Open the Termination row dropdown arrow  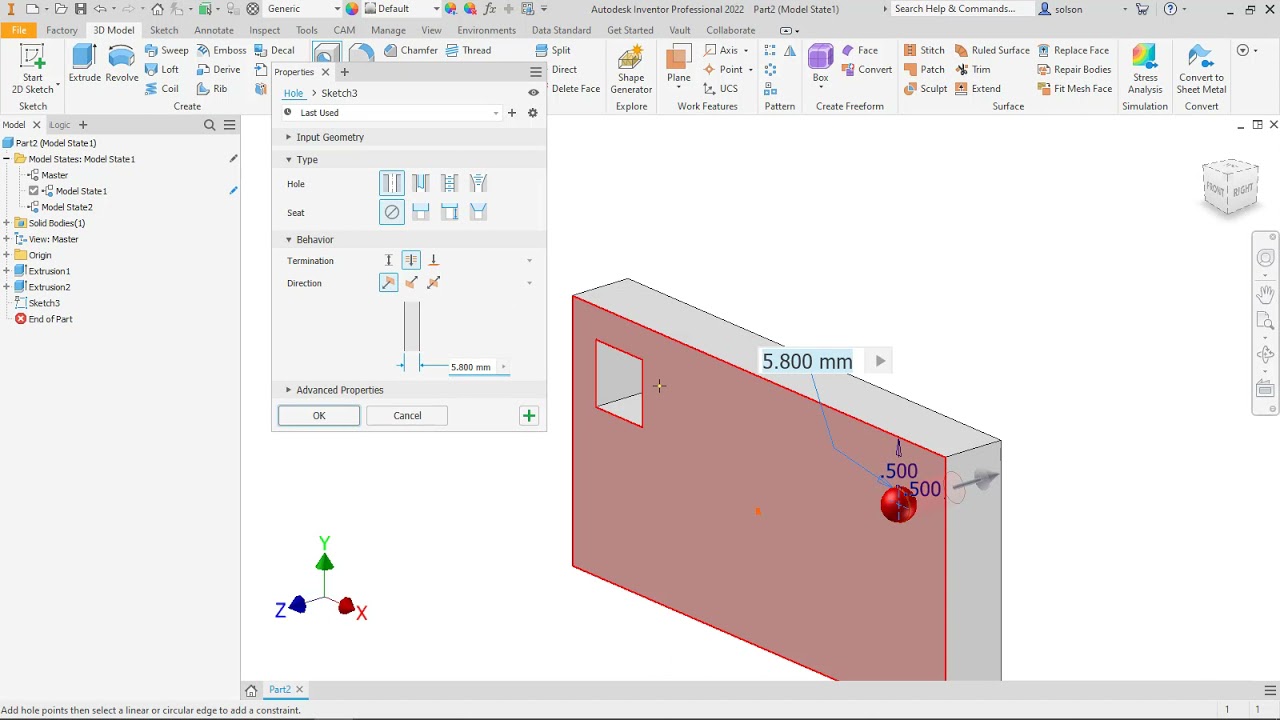tap(529, 261)
